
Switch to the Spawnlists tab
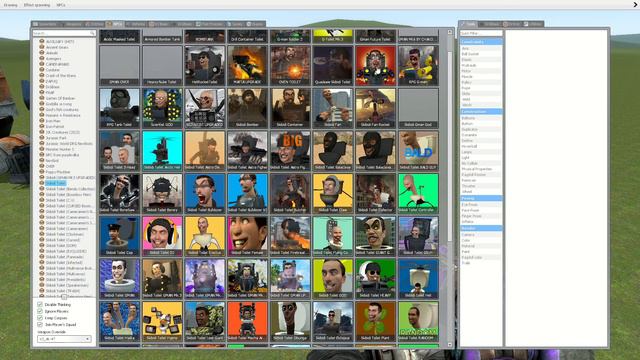[x=45, y=24]
